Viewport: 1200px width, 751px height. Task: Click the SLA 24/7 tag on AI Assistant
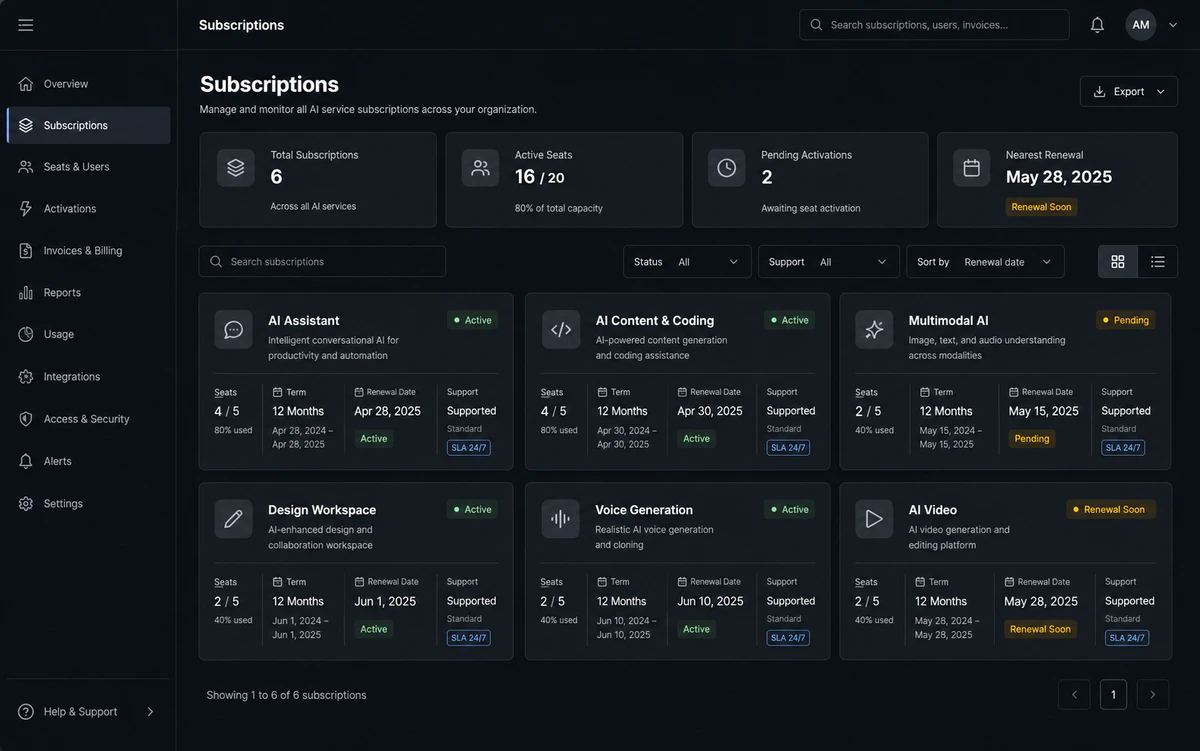[x=468, y=448]
